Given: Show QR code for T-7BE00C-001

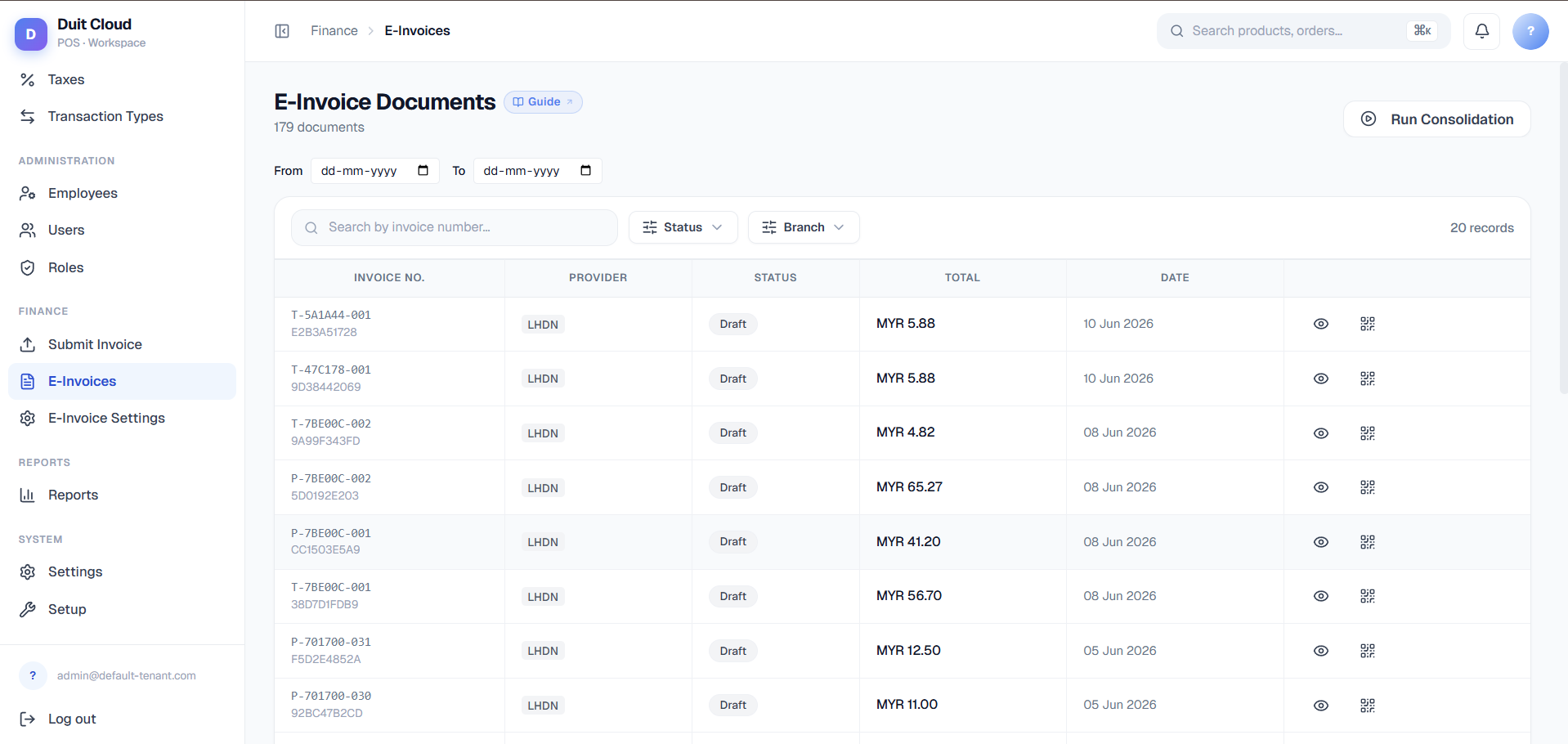Looking at the screenshot, I should click(1368, 596).
